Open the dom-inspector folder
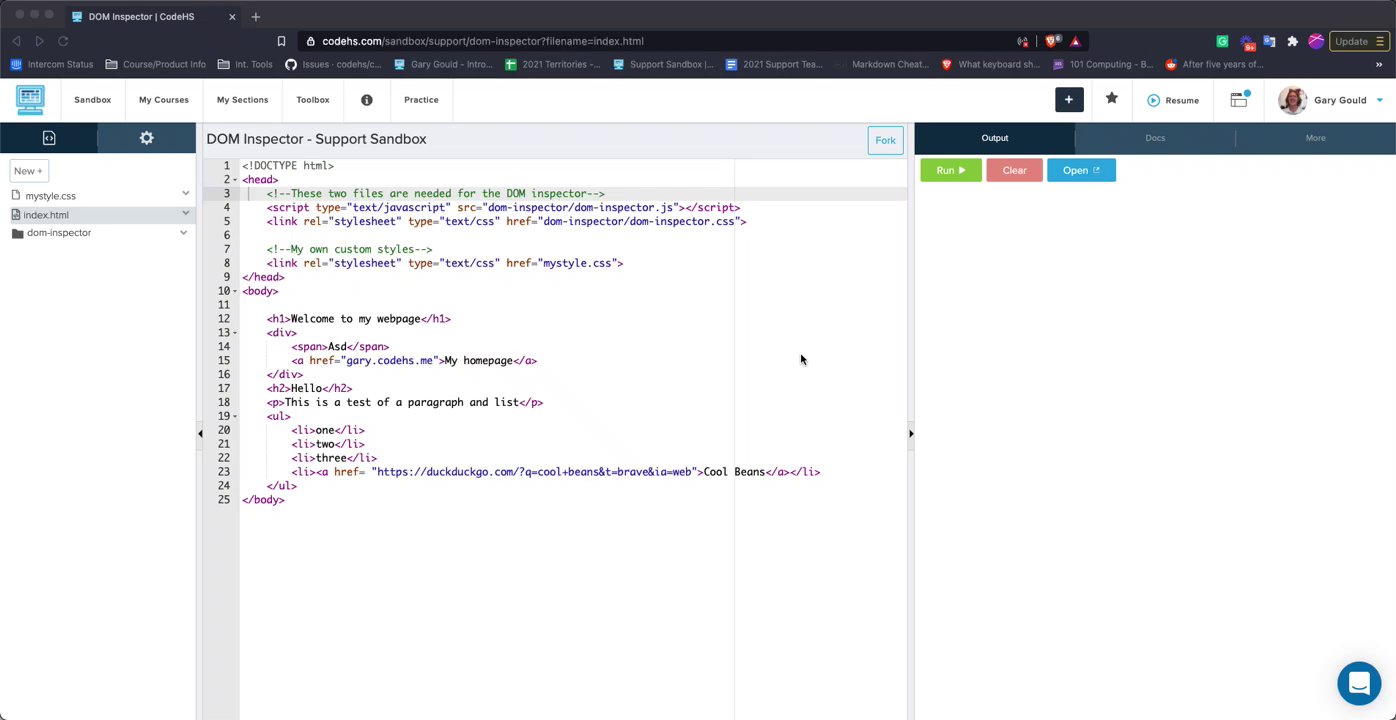The width and height of the screenshot is (1396, 720). point(59,233)
